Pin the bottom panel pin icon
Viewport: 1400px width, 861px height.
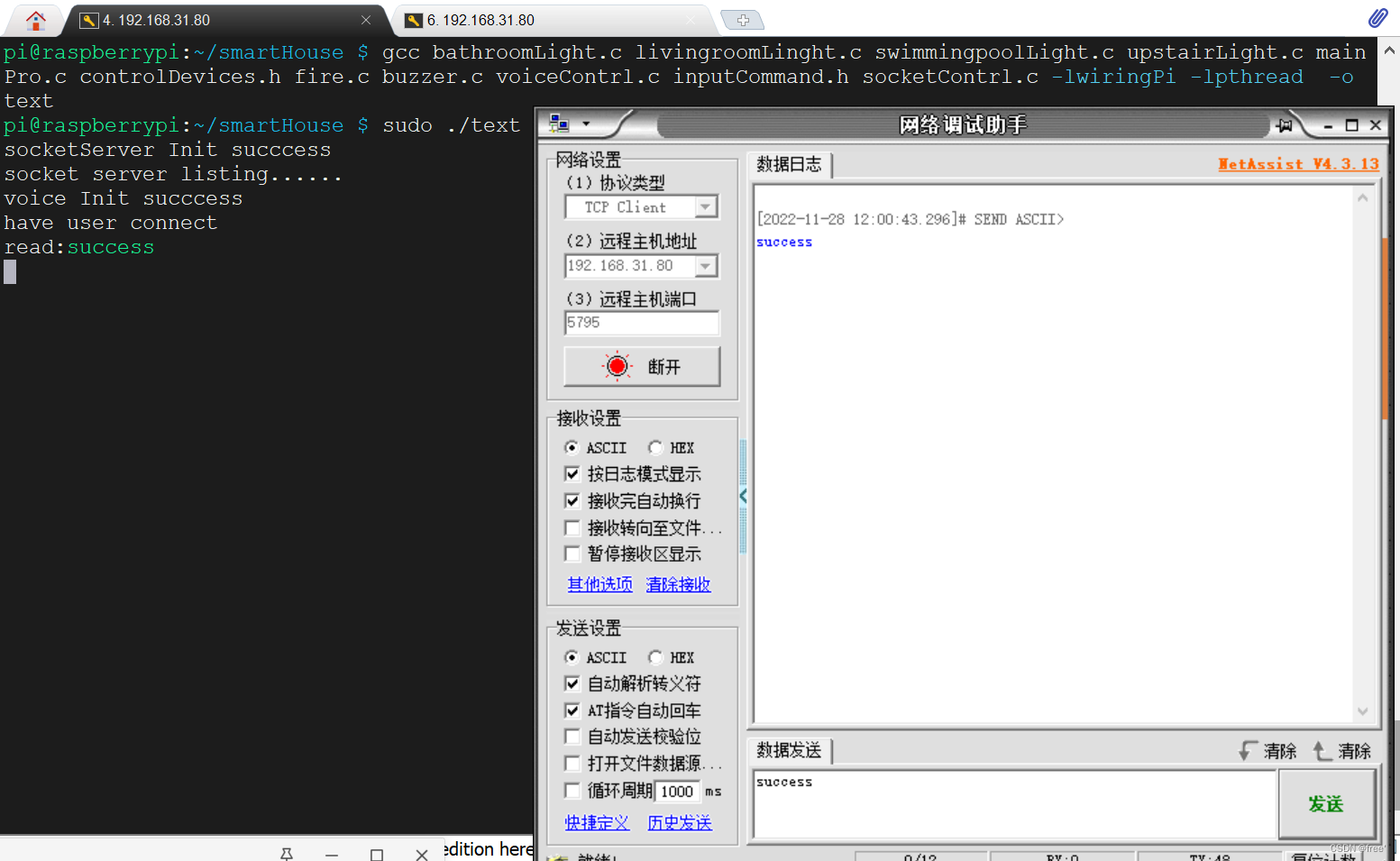pos(287,854)
